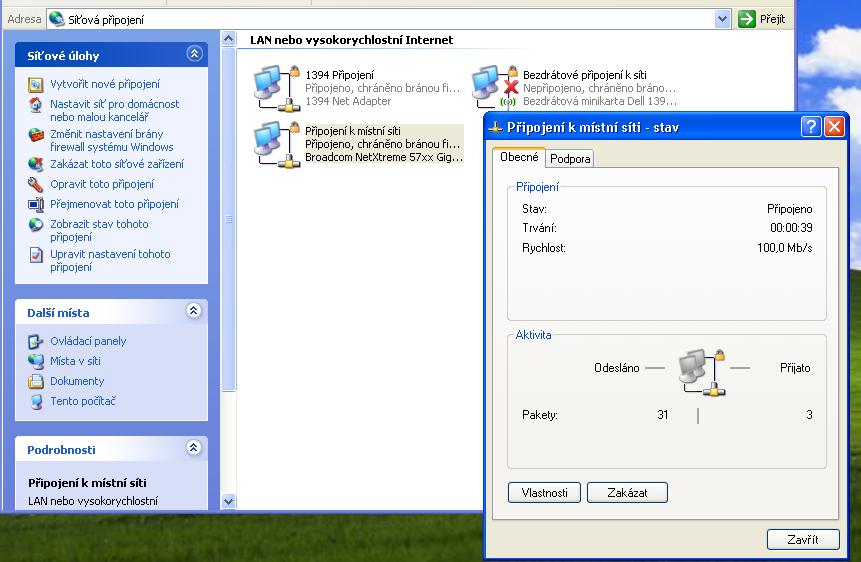Click the Broadcom NetXtreme 57xx adapter text
This screenshot has height=562, width=861.
[384, 157]
